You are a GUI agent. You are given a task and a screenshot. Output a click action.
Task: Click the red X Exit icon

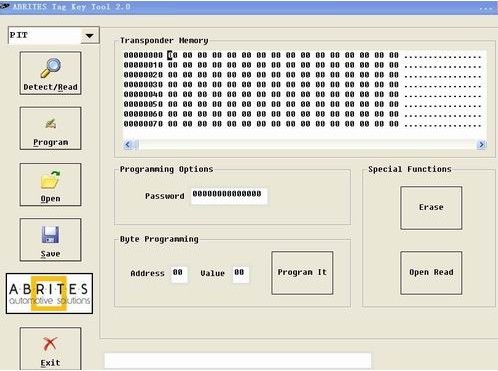50,344
